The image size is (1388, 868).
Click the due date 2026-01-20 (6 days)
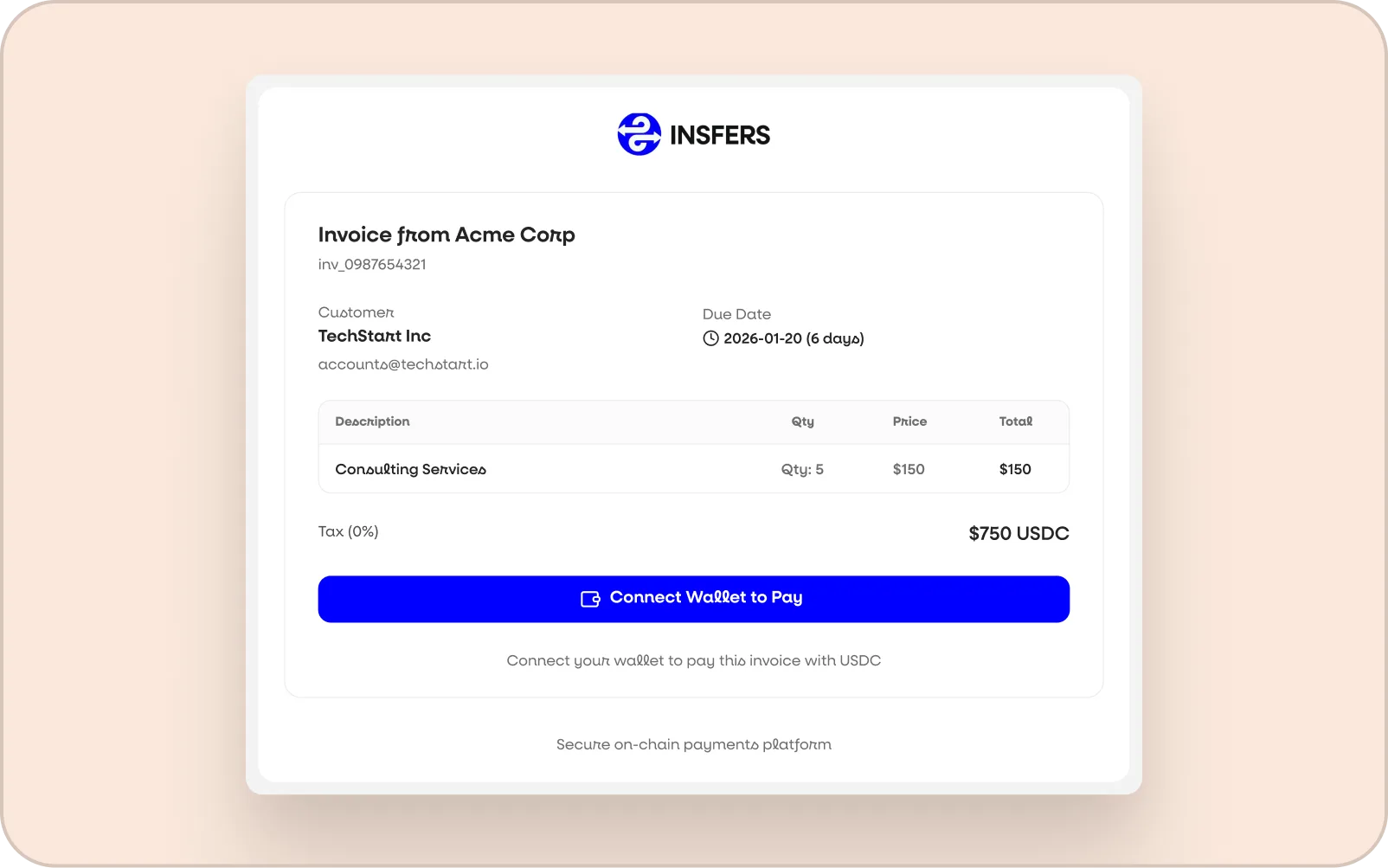pos(794,338)
